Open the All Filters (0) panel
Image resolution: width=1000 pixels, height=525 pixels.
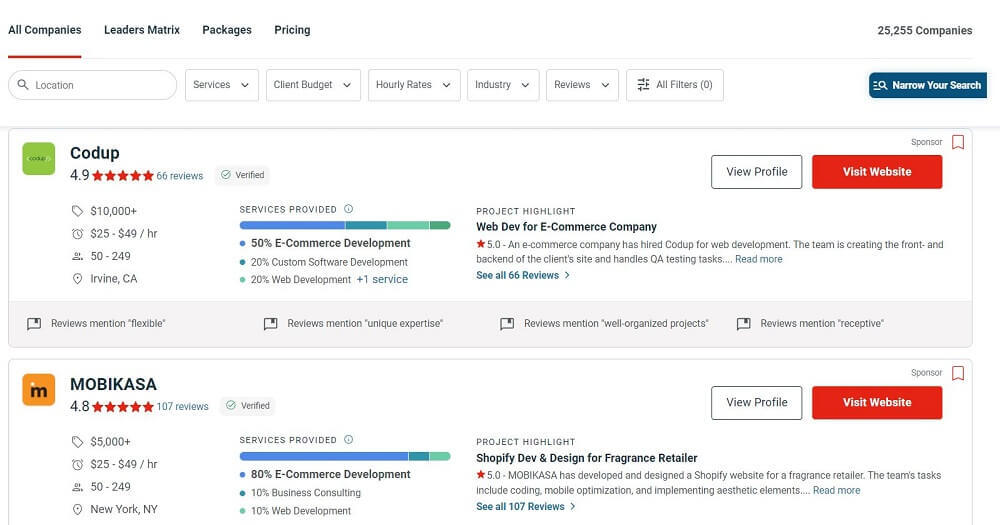click(675, 85)
